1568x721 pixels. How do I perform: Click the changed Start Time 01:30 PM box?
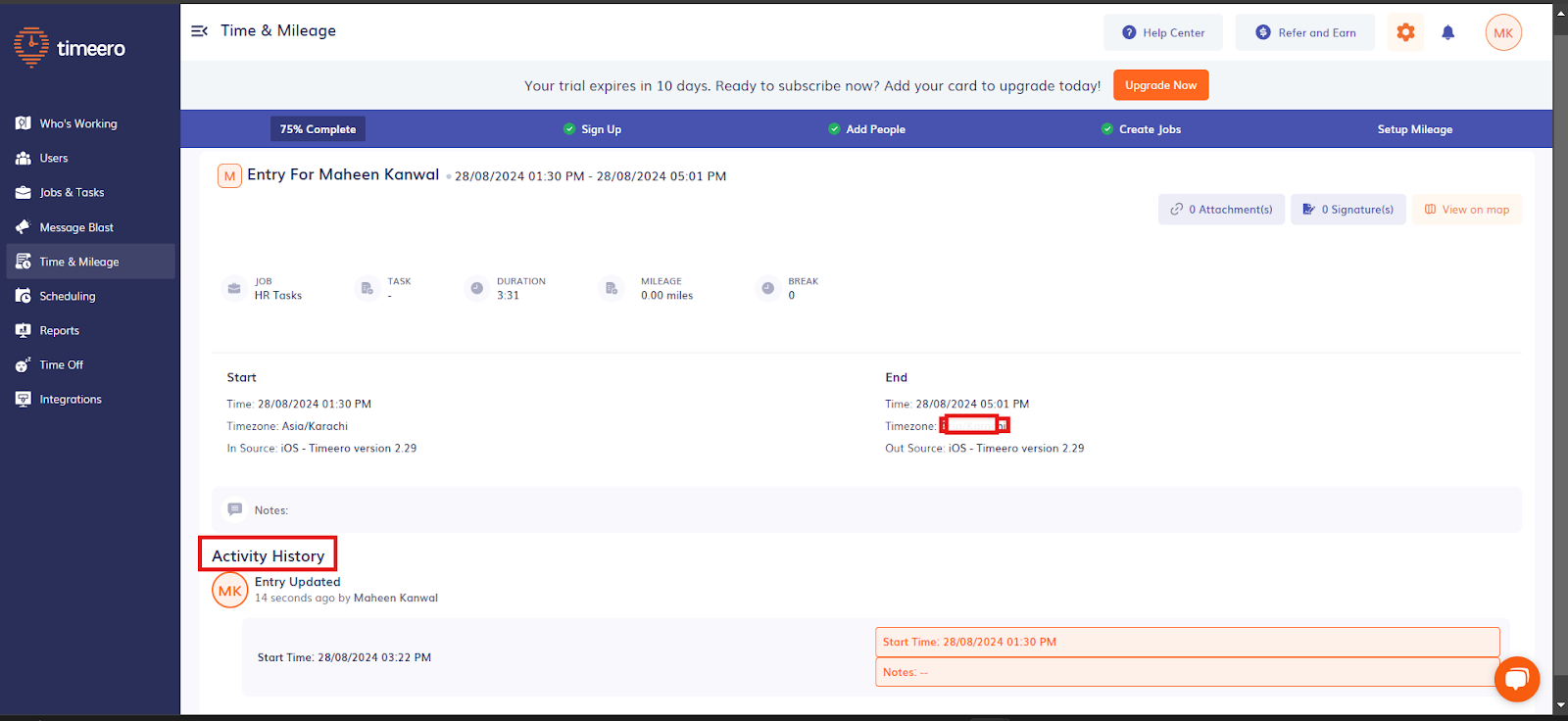[x=1188, y=642]
